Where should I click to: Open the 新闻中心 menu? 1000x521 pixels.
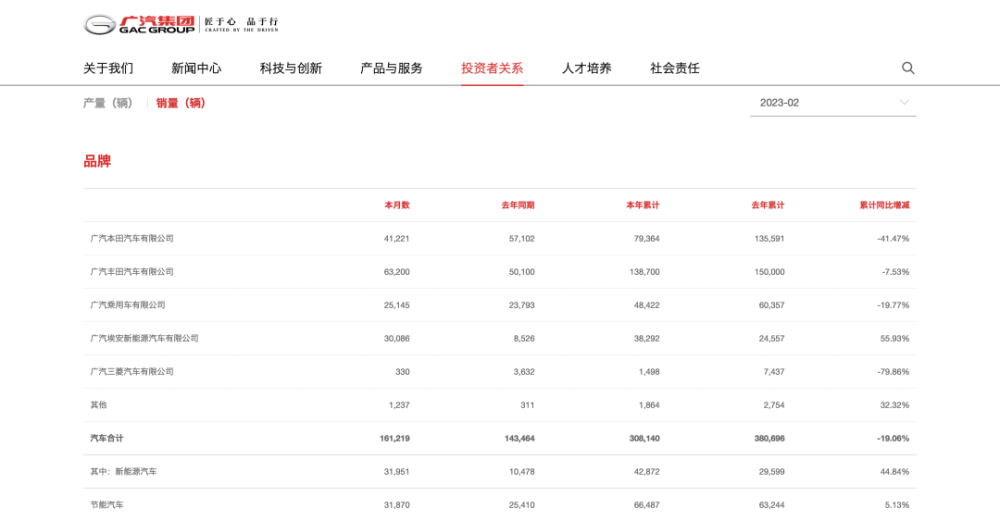point(196,68)
